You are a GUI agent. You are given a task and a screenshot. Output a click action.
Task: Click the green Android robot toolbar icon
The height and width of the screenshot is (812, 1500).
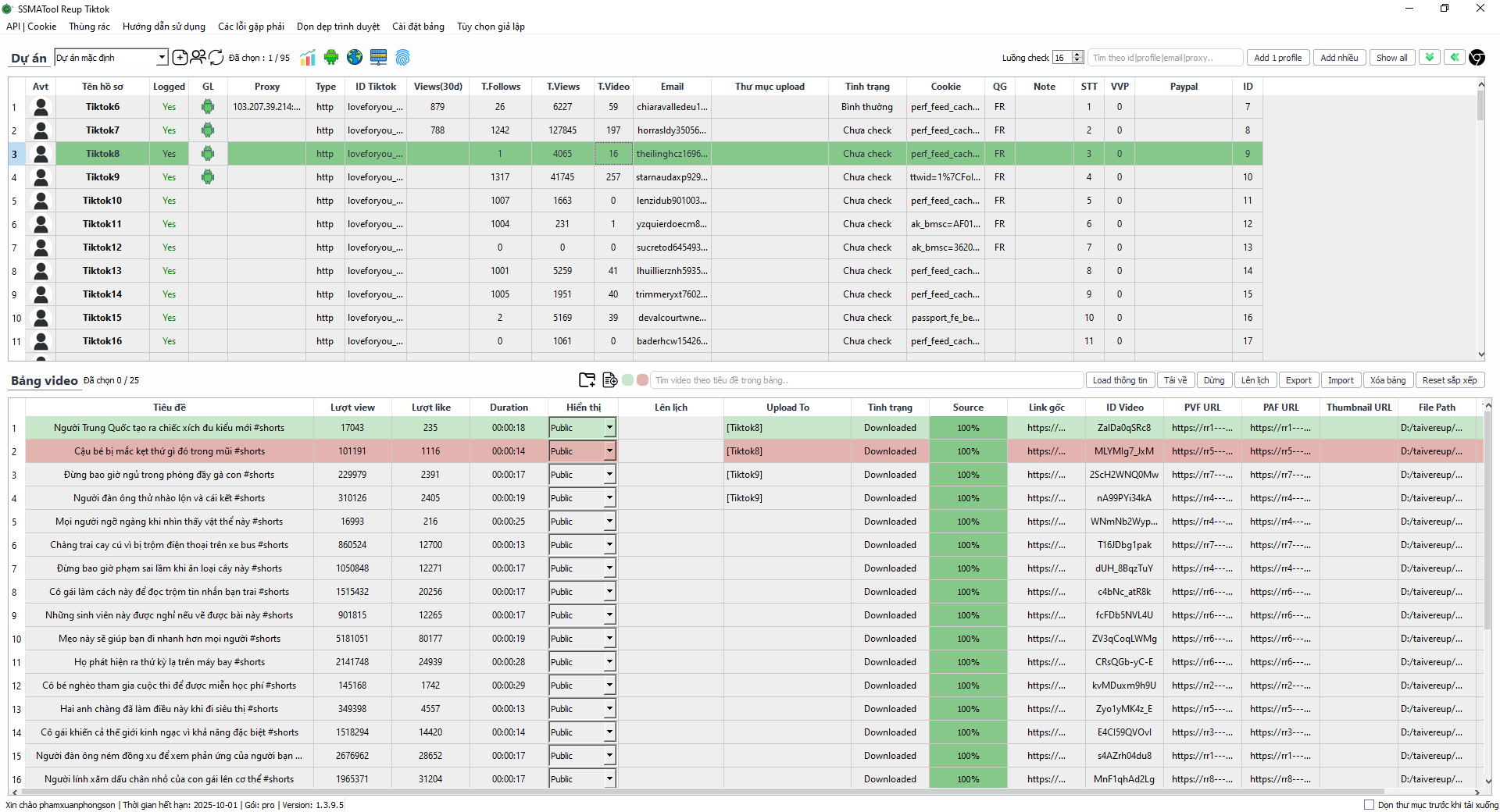331,57
